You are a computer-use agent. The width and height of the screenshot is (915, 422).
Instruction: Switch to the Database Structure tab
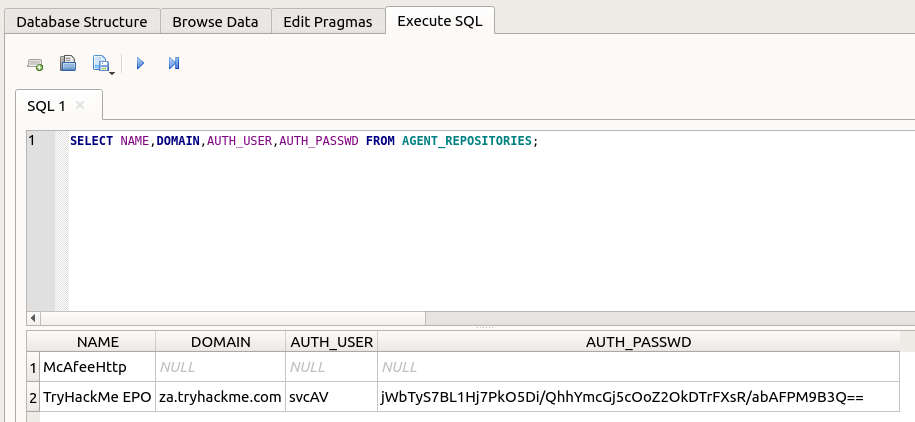click(82, 21)
